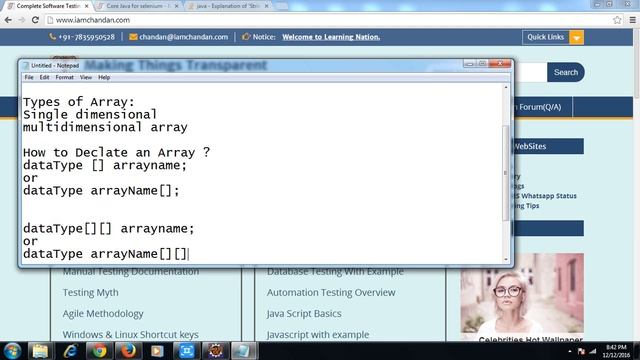Open Whatsapp Status sidebar link
This screenshot has width=640, height=360.
tap(545, 196)
